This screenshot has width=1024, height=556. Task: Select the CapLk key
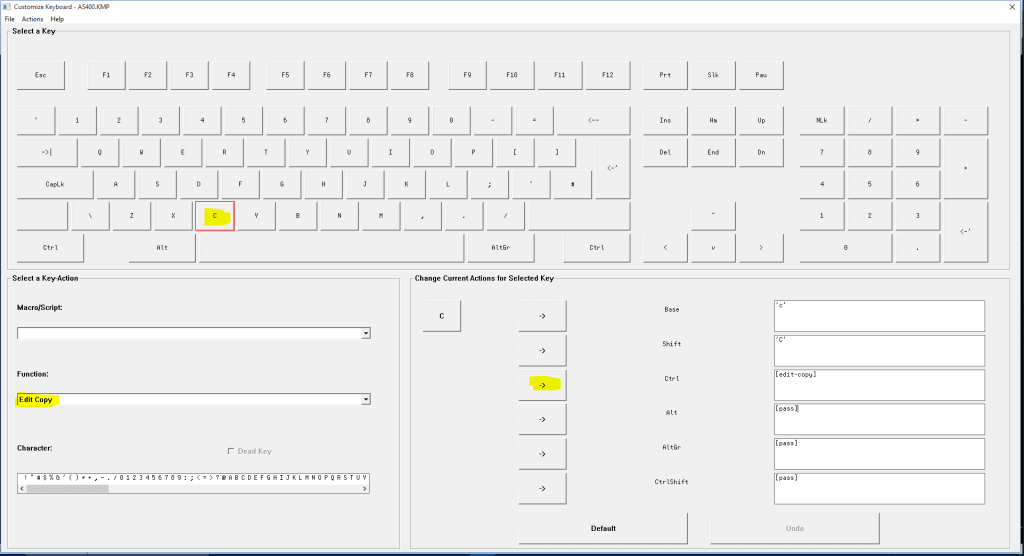coord(55,184)
